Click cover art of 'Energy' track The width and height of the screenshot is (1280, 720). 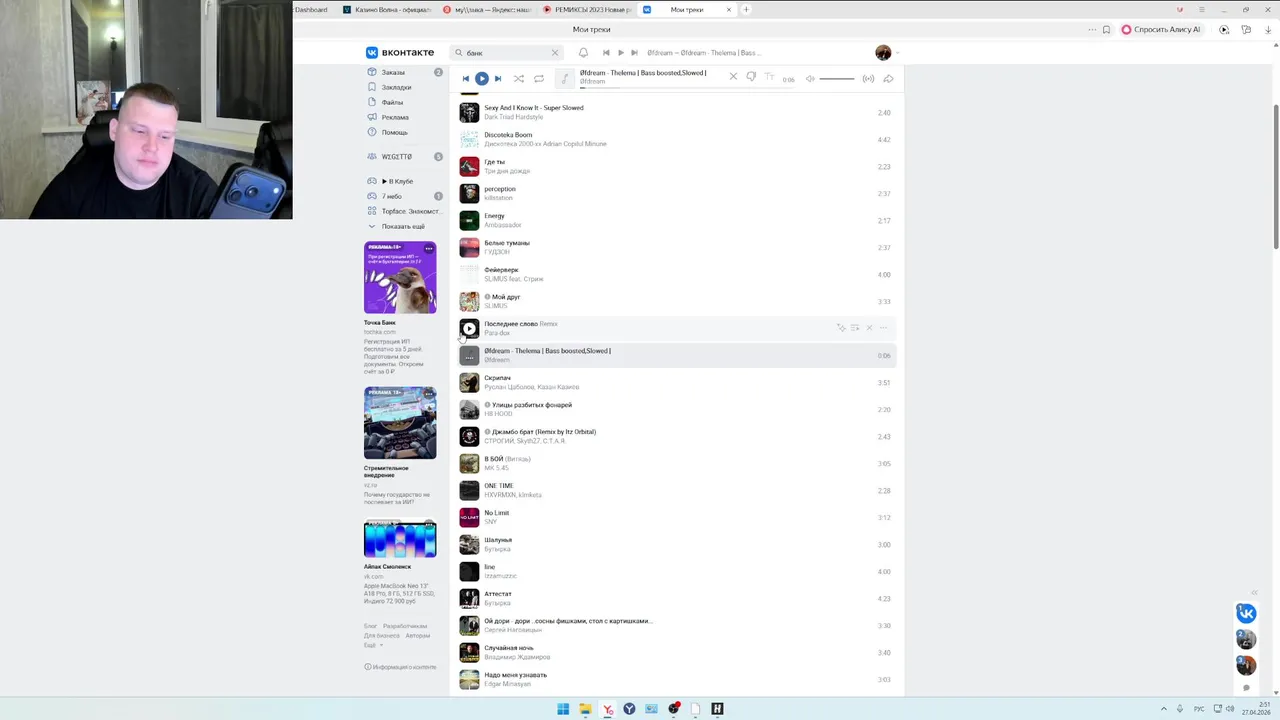click(x=469, y=220)
